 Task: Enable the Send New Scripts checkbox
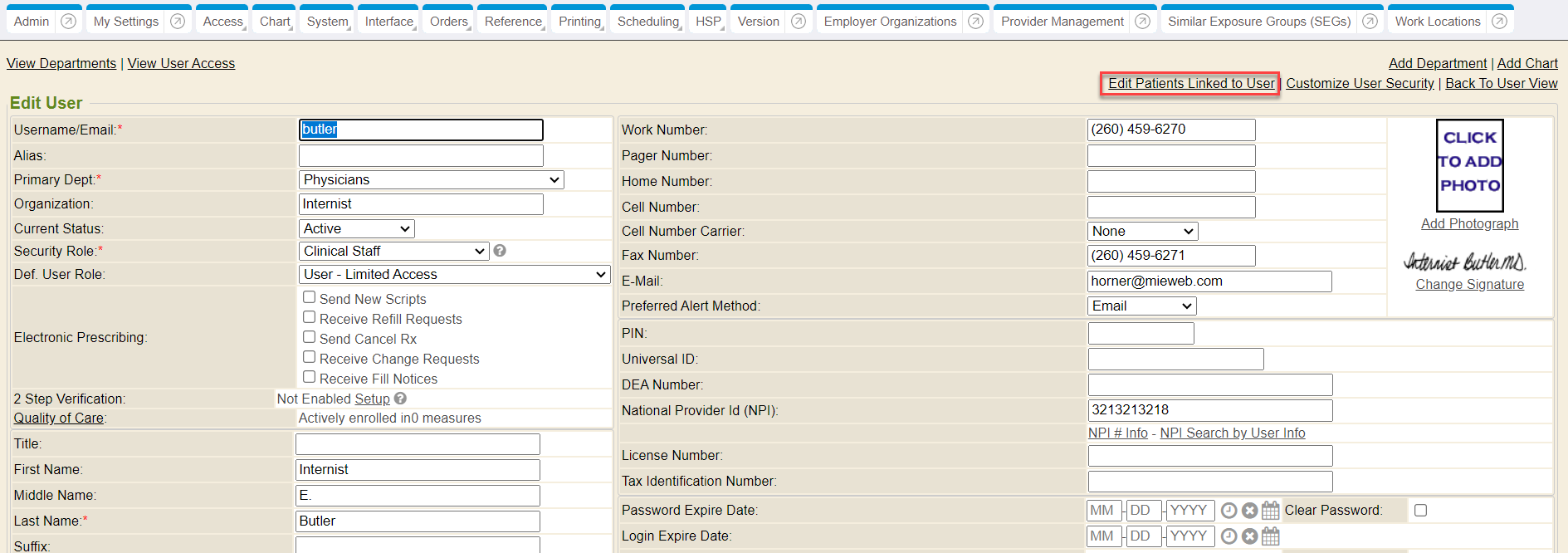click(x=309, y=297)
